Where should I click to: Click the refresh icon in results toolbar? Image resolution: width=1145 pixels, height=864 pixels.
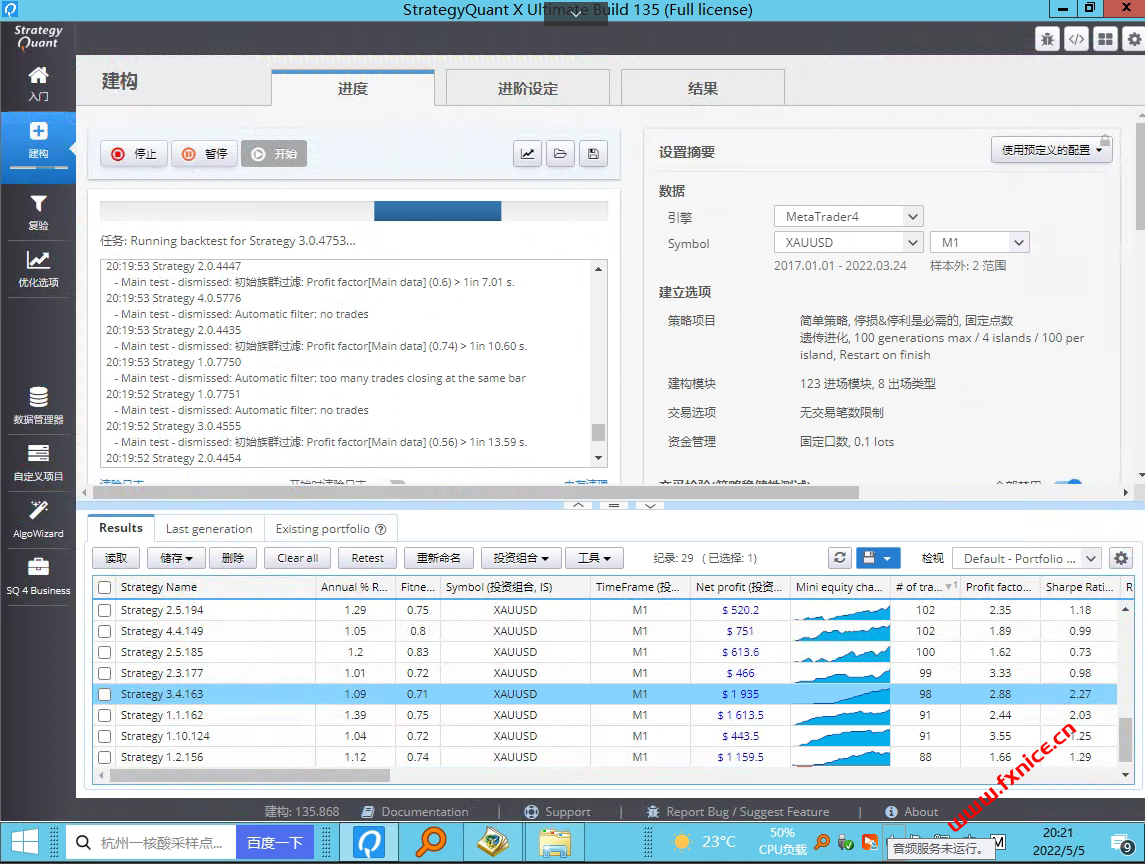point(840,558)
